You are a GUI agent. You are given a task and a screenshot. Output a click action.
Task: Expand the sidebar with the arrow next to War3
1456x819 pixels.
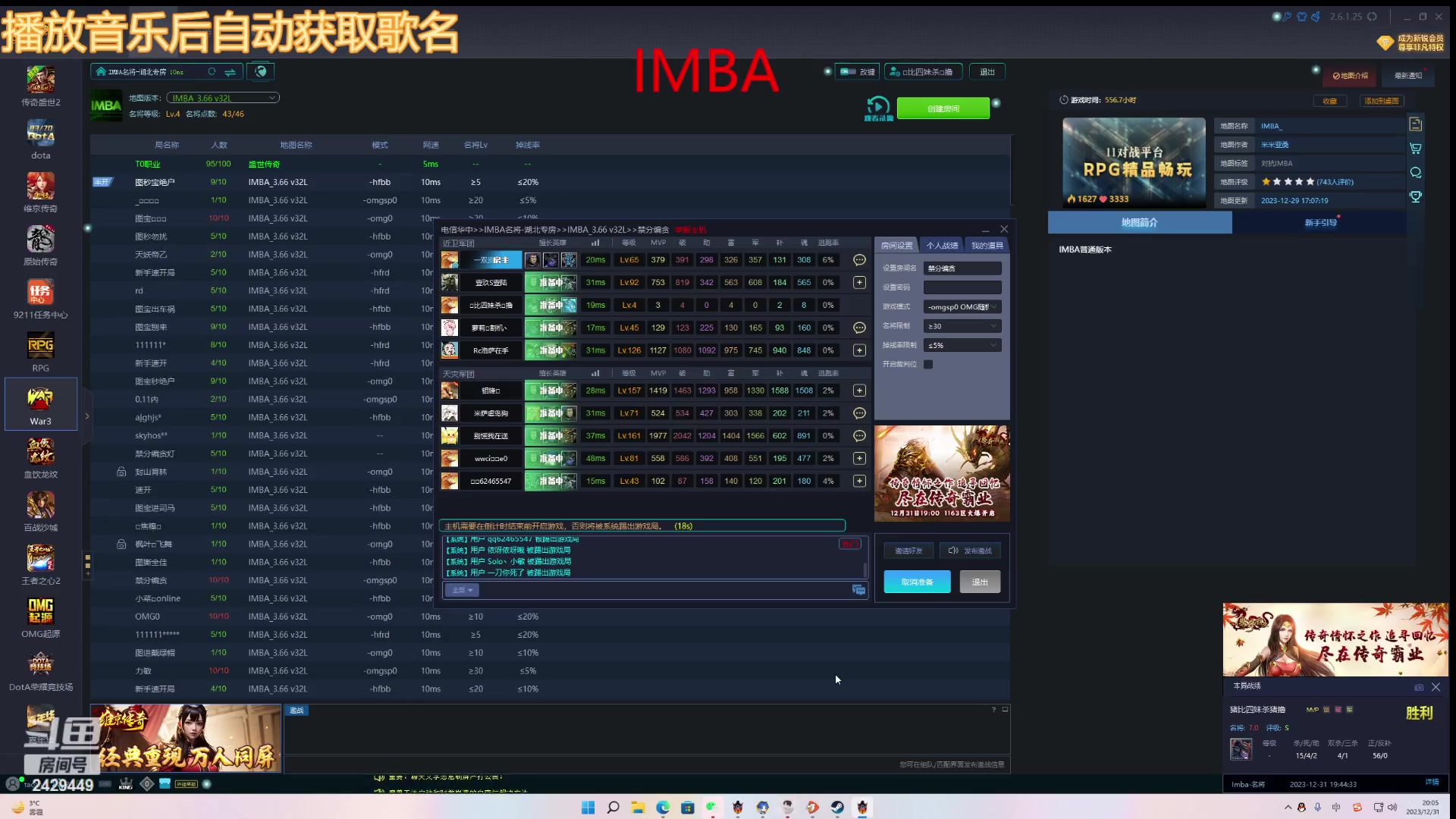click(x=86, y=416)
